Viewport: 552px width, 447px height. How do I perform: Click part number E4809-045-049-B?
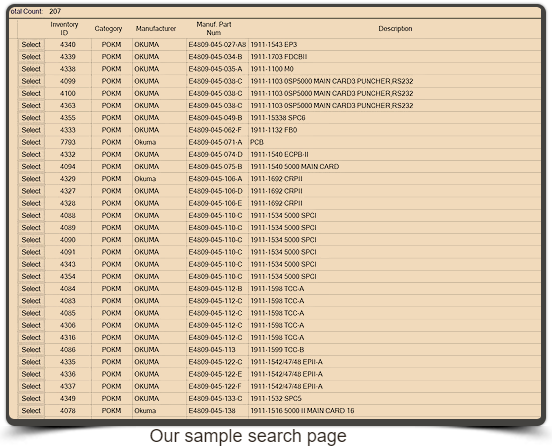[x=215, y=118]
